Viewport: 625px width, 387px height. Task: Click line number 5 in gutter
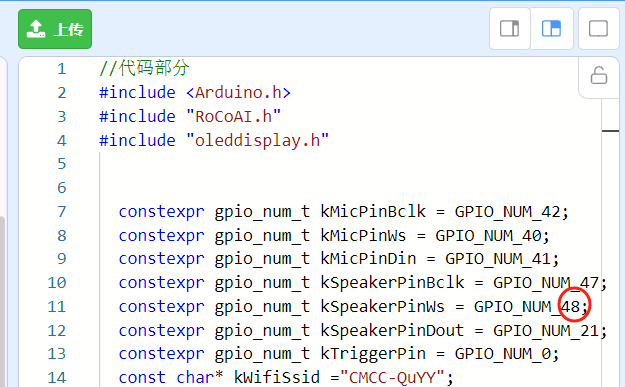(61, 164)
